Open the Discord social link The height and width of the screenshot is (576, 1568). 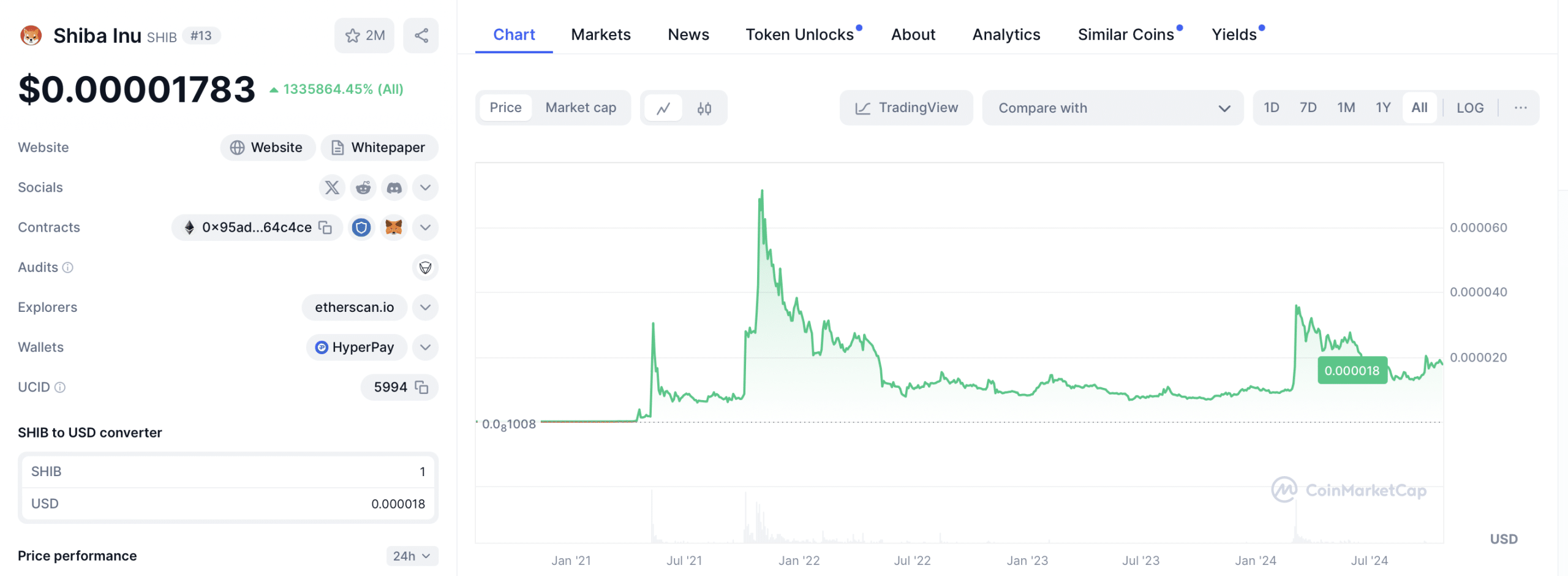[x=394, y=188]
